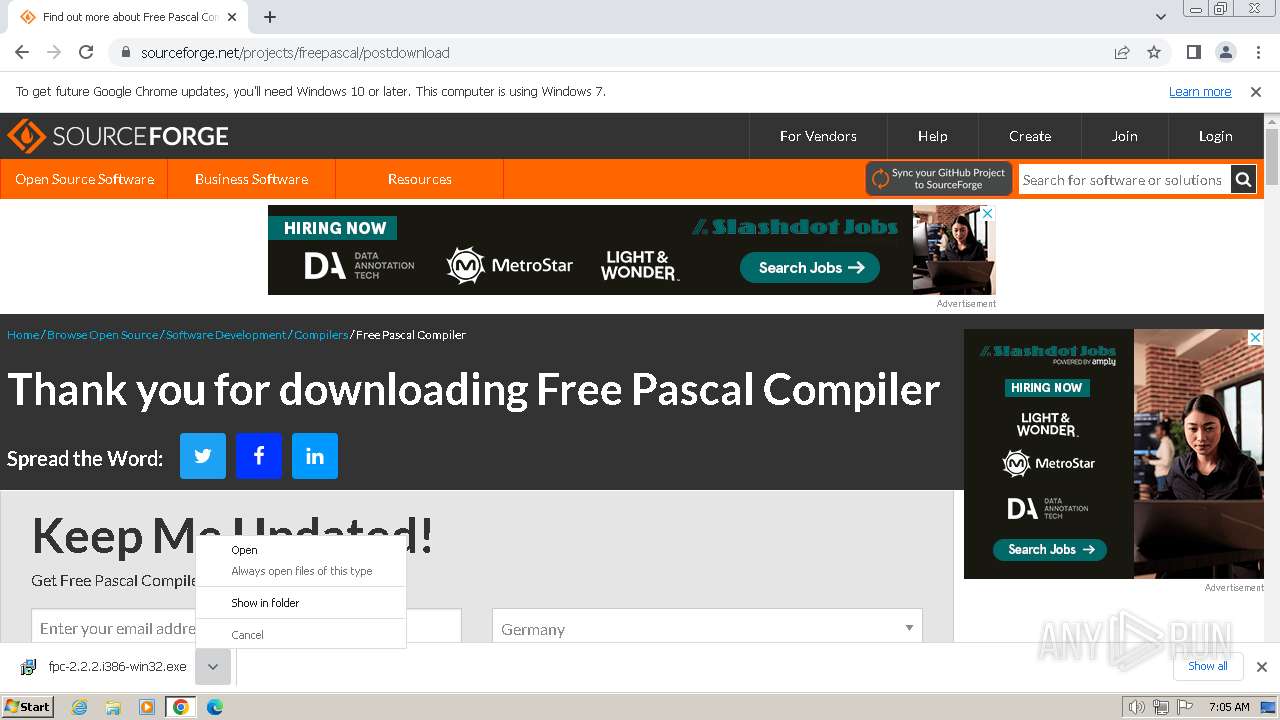Reload the page with refresh icon
The width and height of the screenshot is (1280, 720).
click(86, 52)
